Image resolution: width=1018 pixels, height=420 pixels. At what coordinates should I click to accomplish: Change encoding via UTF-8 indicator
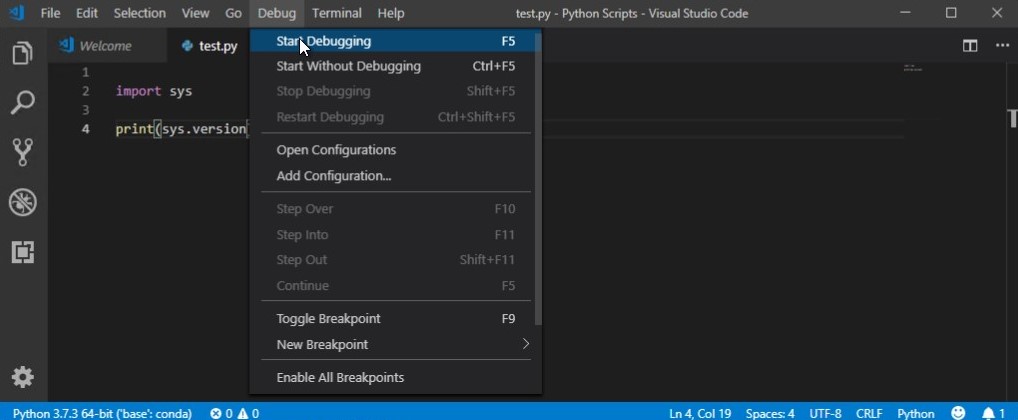(825, 414)
